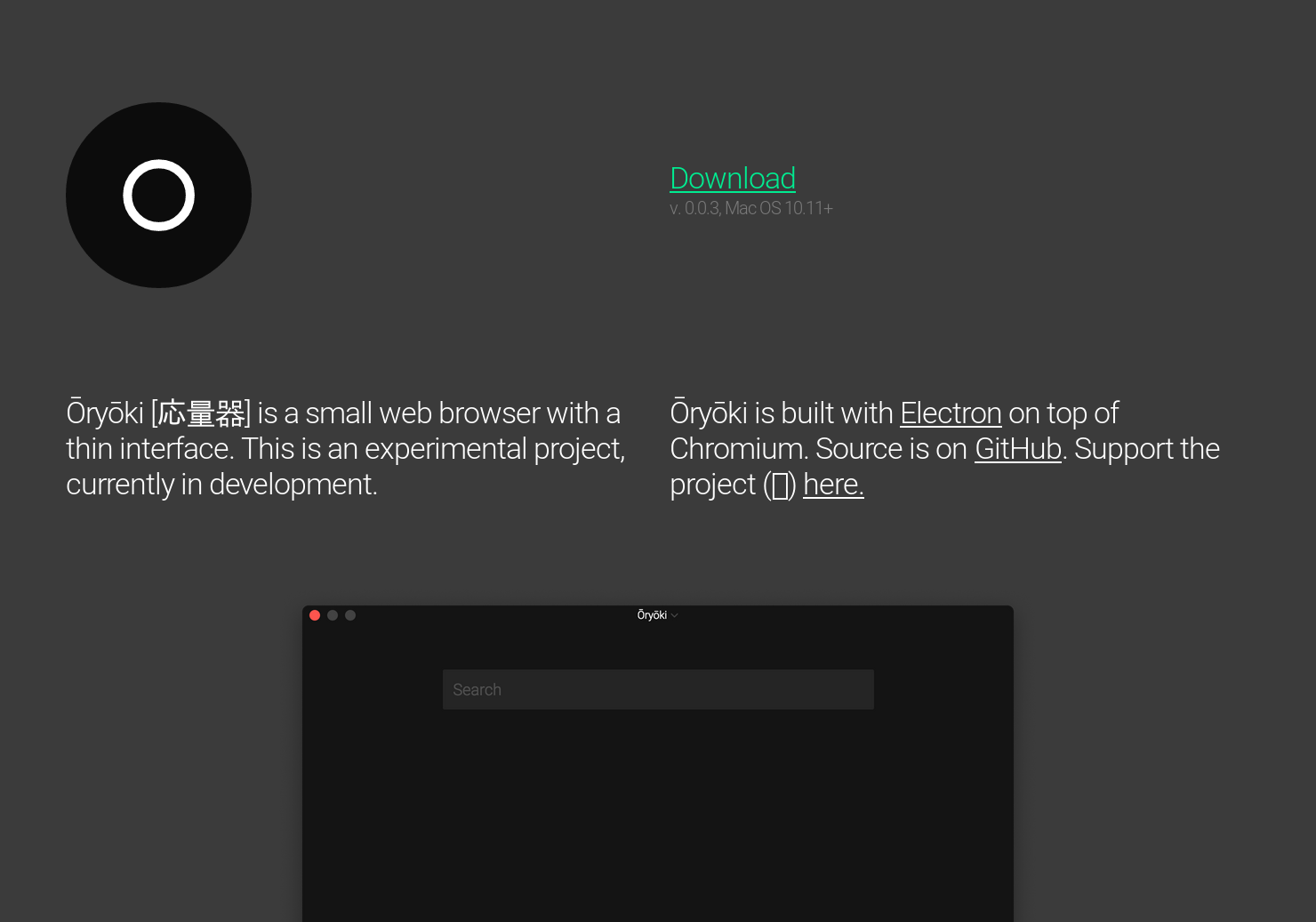Follow the 'here.' support link

point(833,485)
